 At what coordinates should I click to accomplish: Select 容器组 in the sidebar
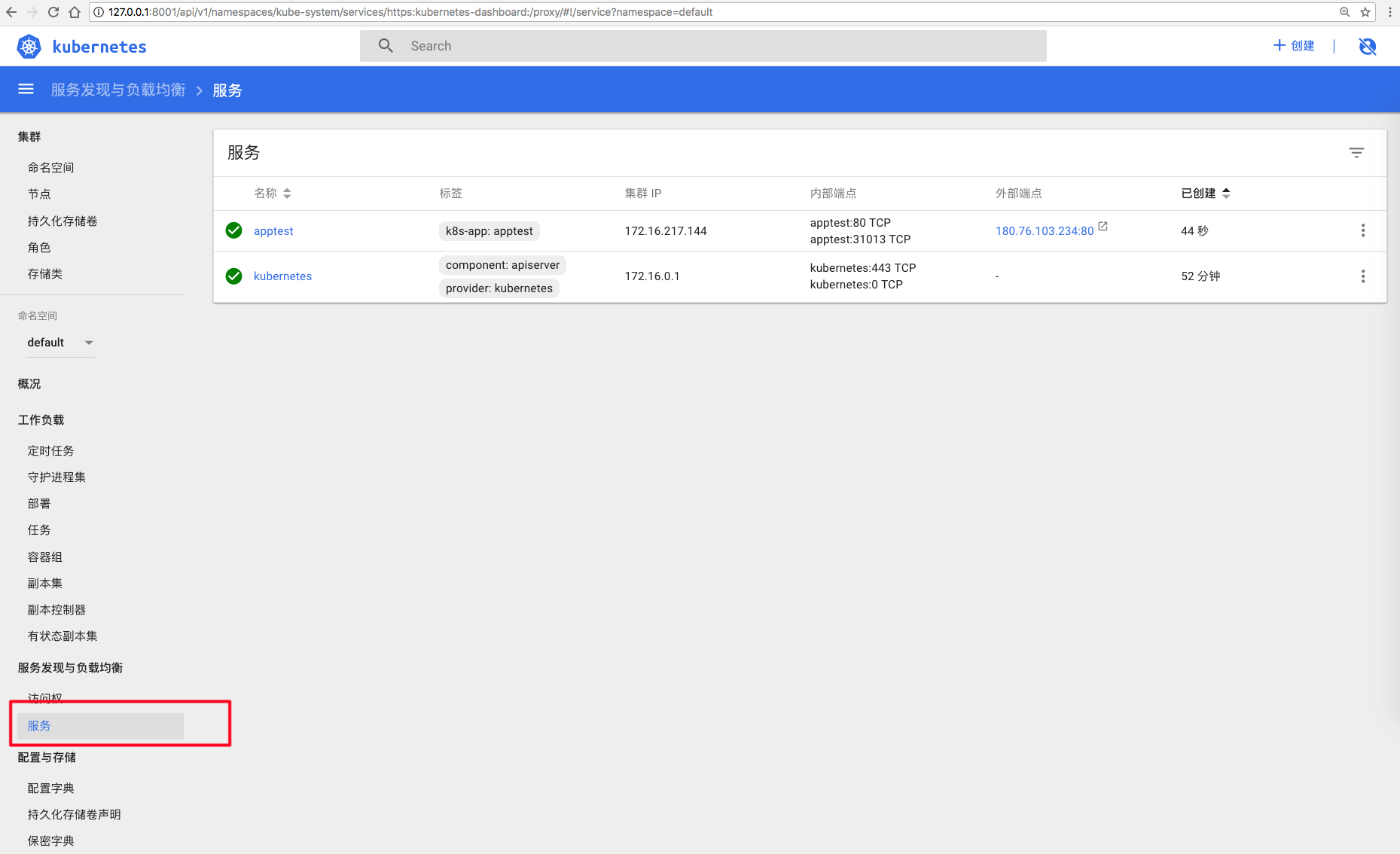point(45,557)
